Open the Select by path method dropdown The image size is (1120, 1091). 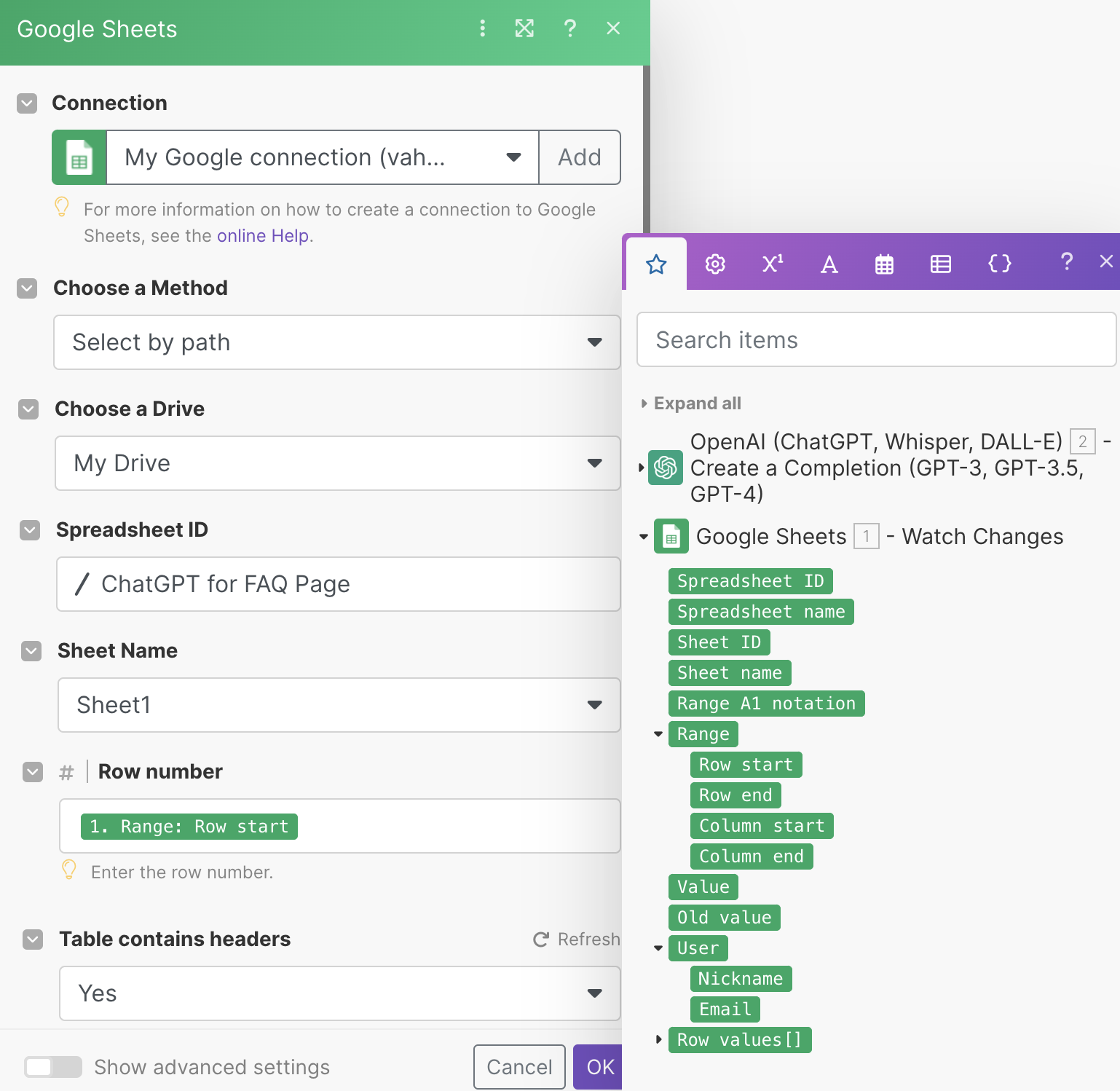coord(337,342)
